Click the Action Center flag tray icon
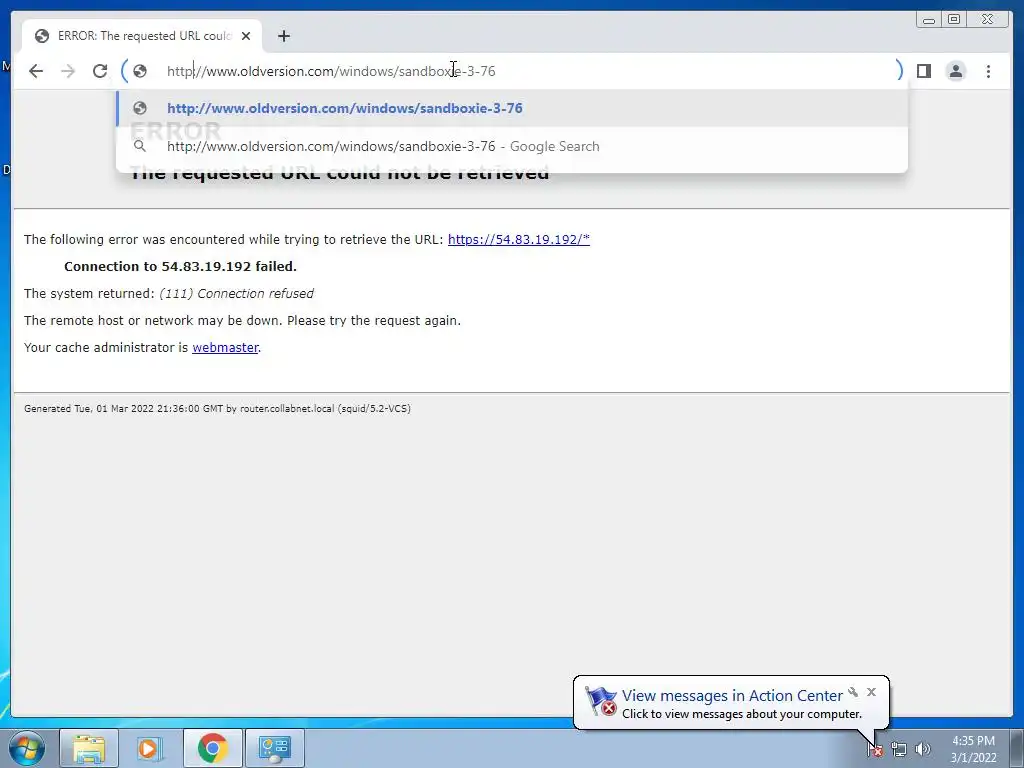 [875, 749]
